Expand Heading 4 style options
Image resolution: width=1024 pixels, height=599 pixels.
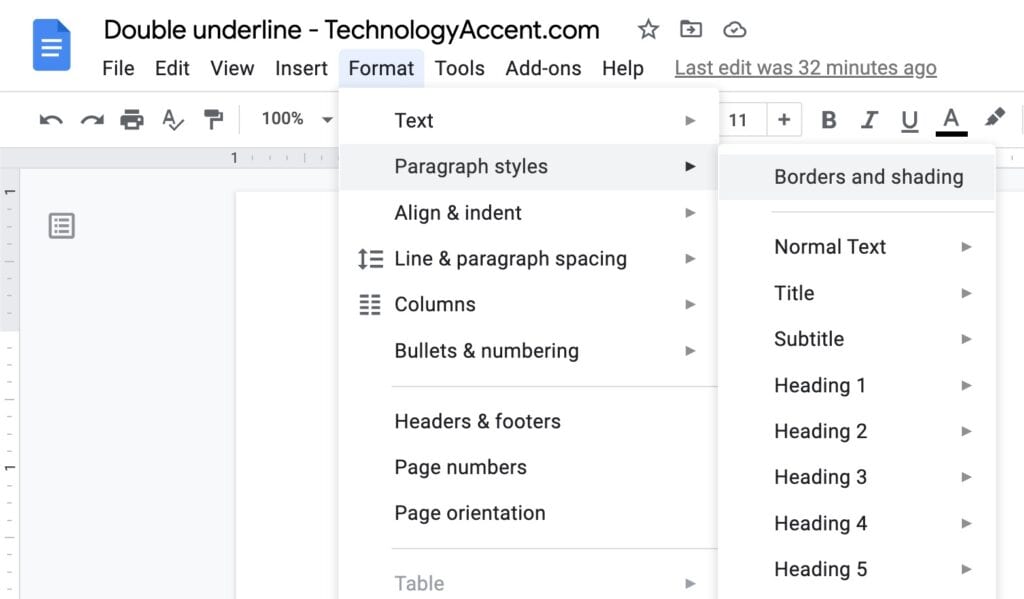857,523
